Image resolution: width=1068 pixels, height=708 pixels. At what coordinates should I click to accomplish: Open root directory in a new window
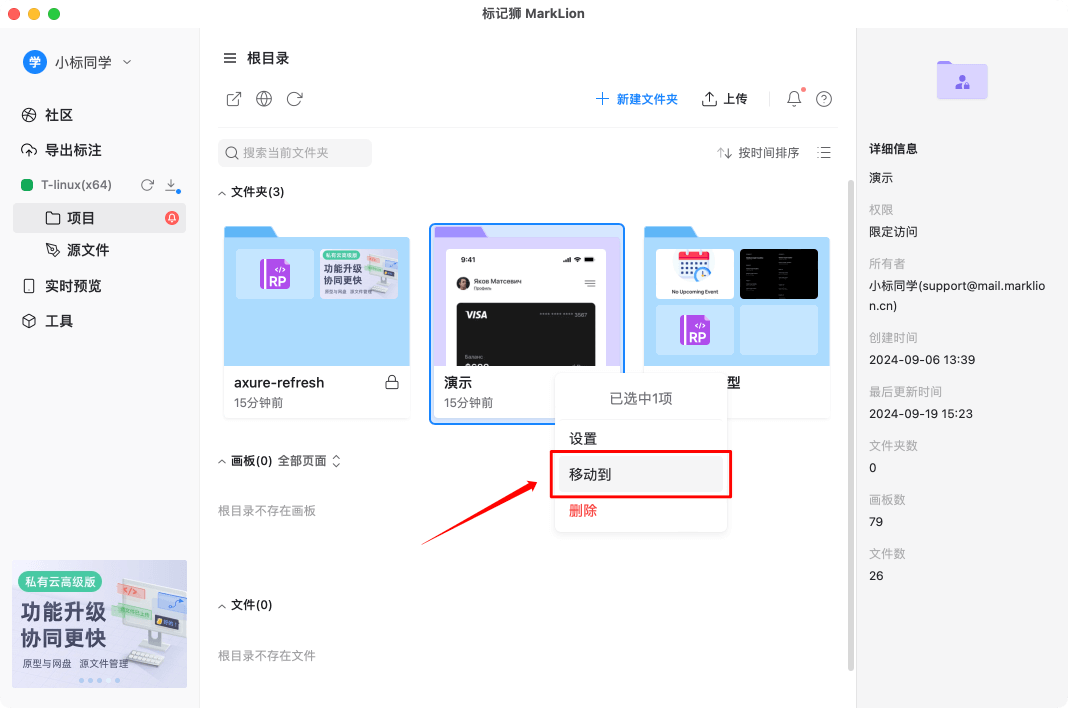click(x=233, y=99)
